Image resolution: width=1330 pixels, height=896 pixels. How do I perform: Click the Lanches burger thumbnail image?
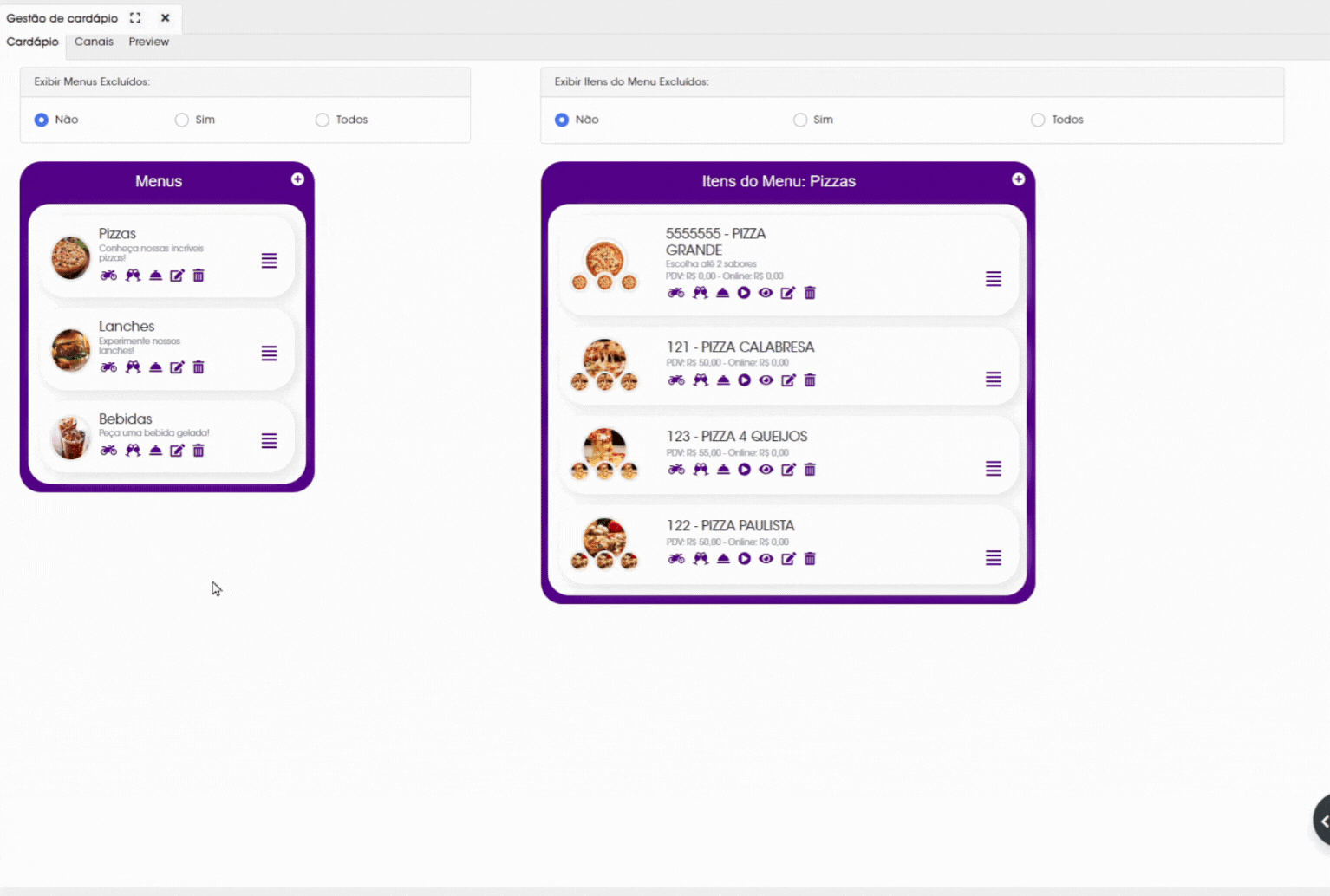pyautogui.click(x=70, y=350)
